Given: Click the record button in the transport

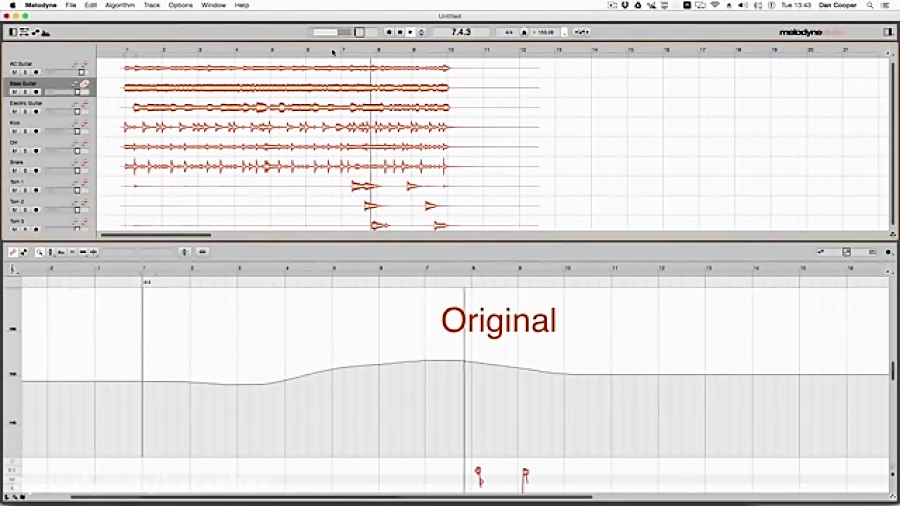Looking at the screenshot, I should pos(389,32).
